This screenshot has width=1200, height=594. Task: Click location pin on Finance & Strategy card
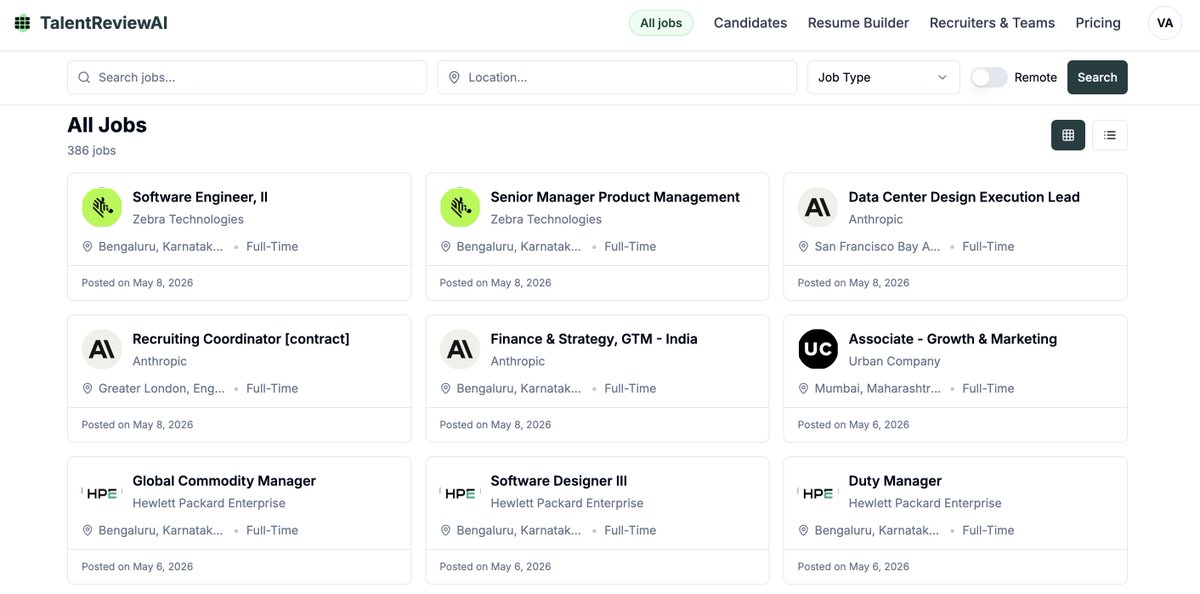click(x=445, y=388)
